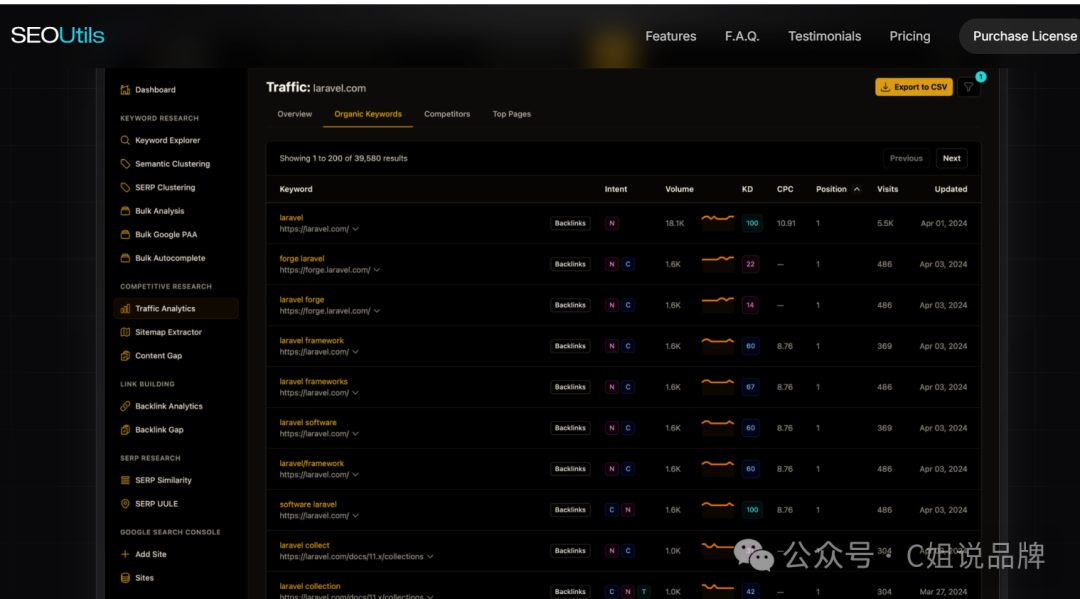
Task: Open Dashboard icon in sidebar
Action: coord(125,90)
